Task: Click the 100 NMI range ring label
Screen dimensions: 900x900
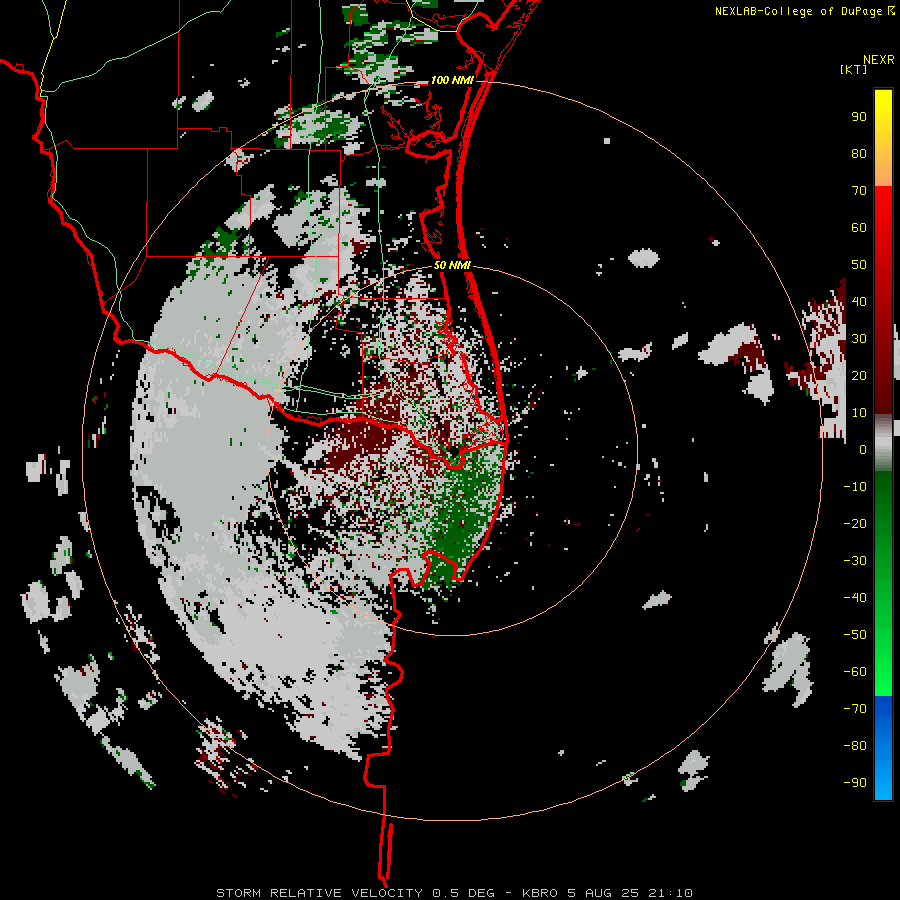Action: (452, 80)
